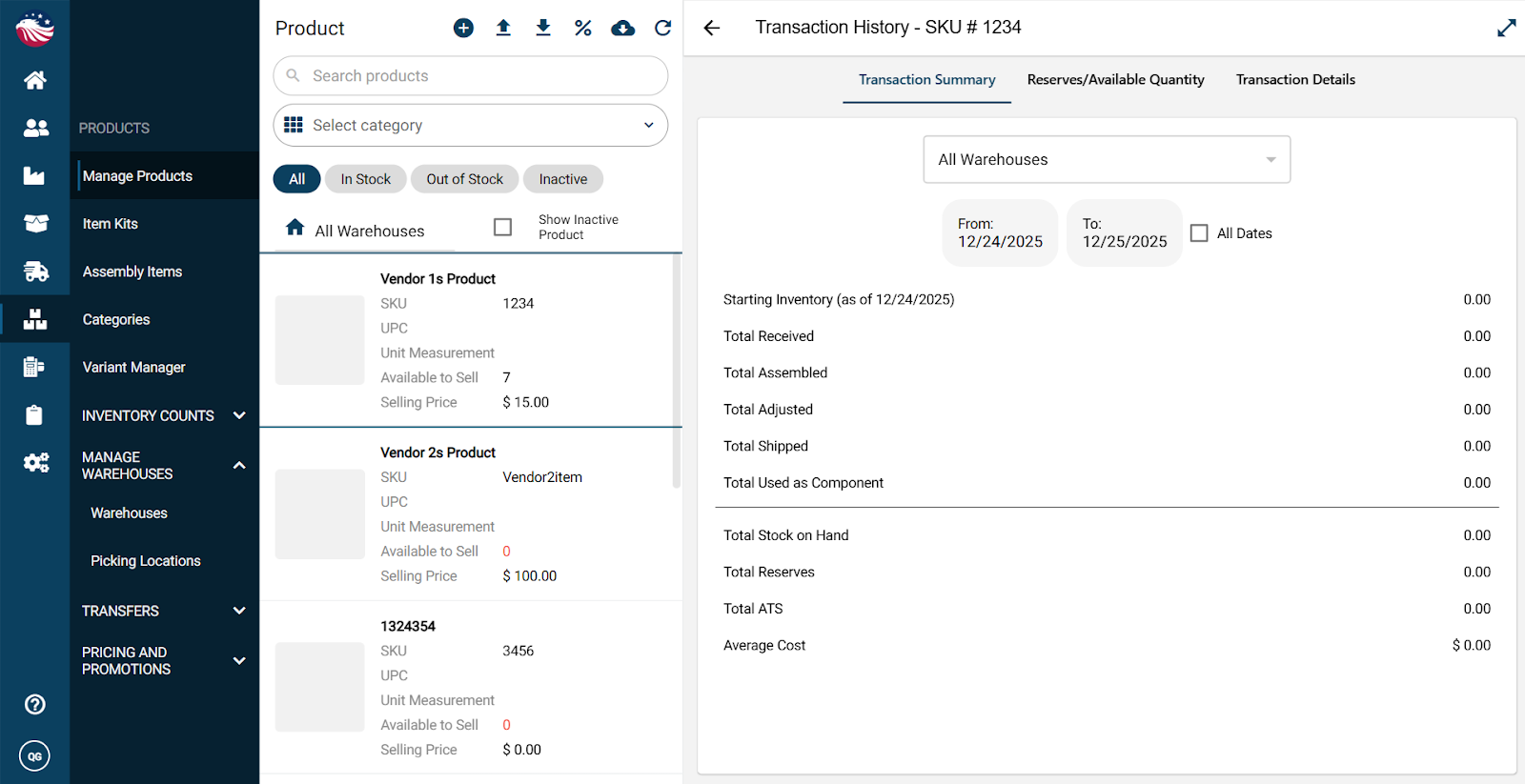The width and height of the screenshot is (1525, 784).
Task: Click the Total Received label
Action: tap(769, 336)
